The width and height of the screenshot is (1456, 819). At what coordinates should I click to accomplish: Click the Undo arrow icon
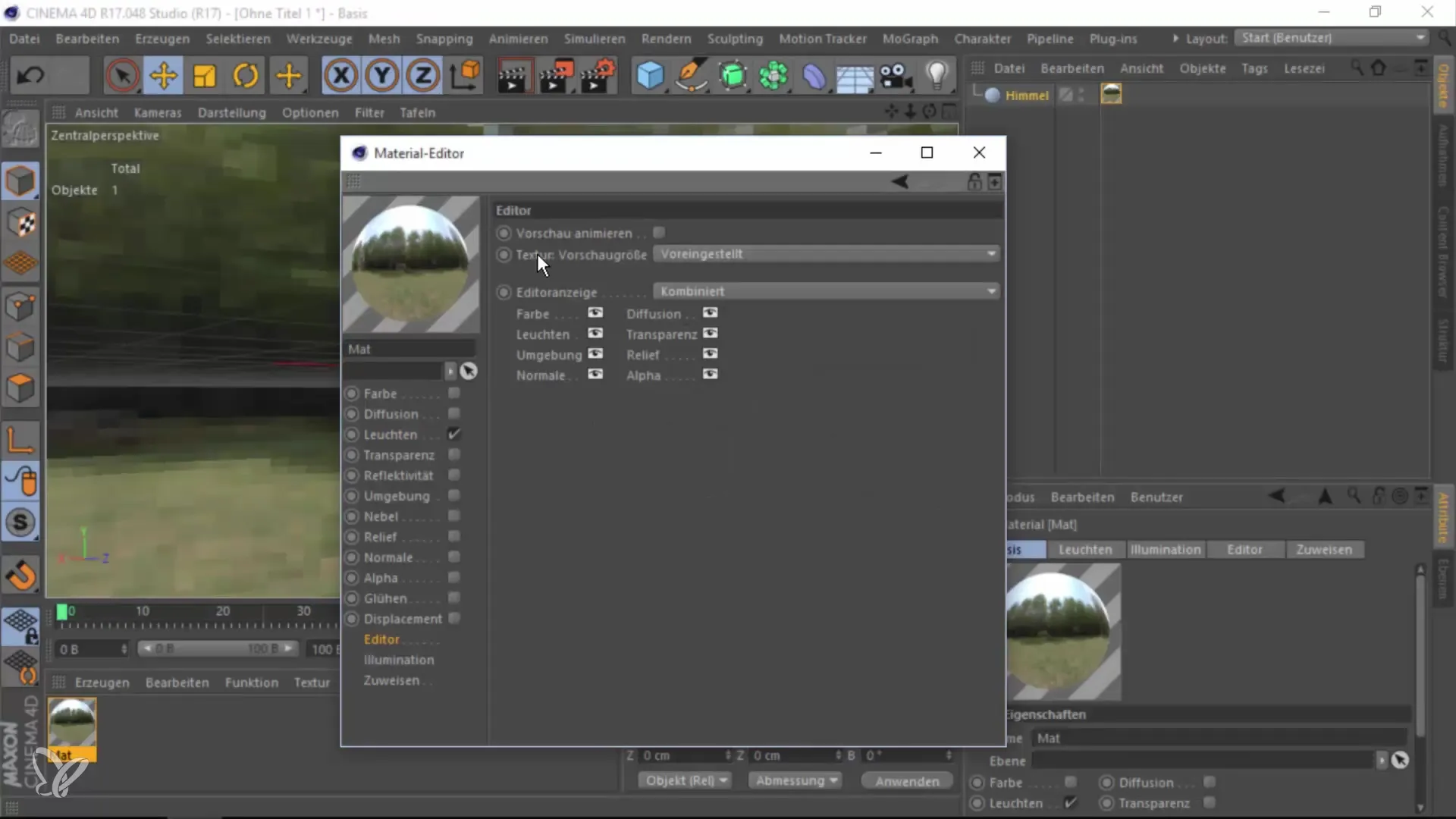point(30,75)
